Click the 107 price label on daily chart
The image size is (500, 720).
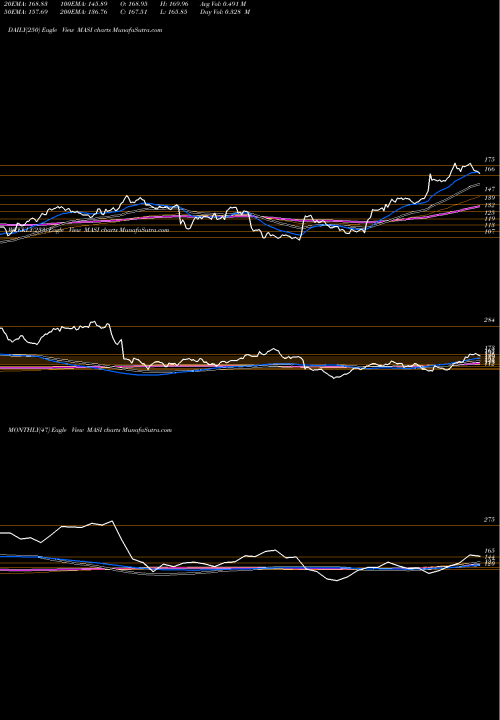[489, 231]
